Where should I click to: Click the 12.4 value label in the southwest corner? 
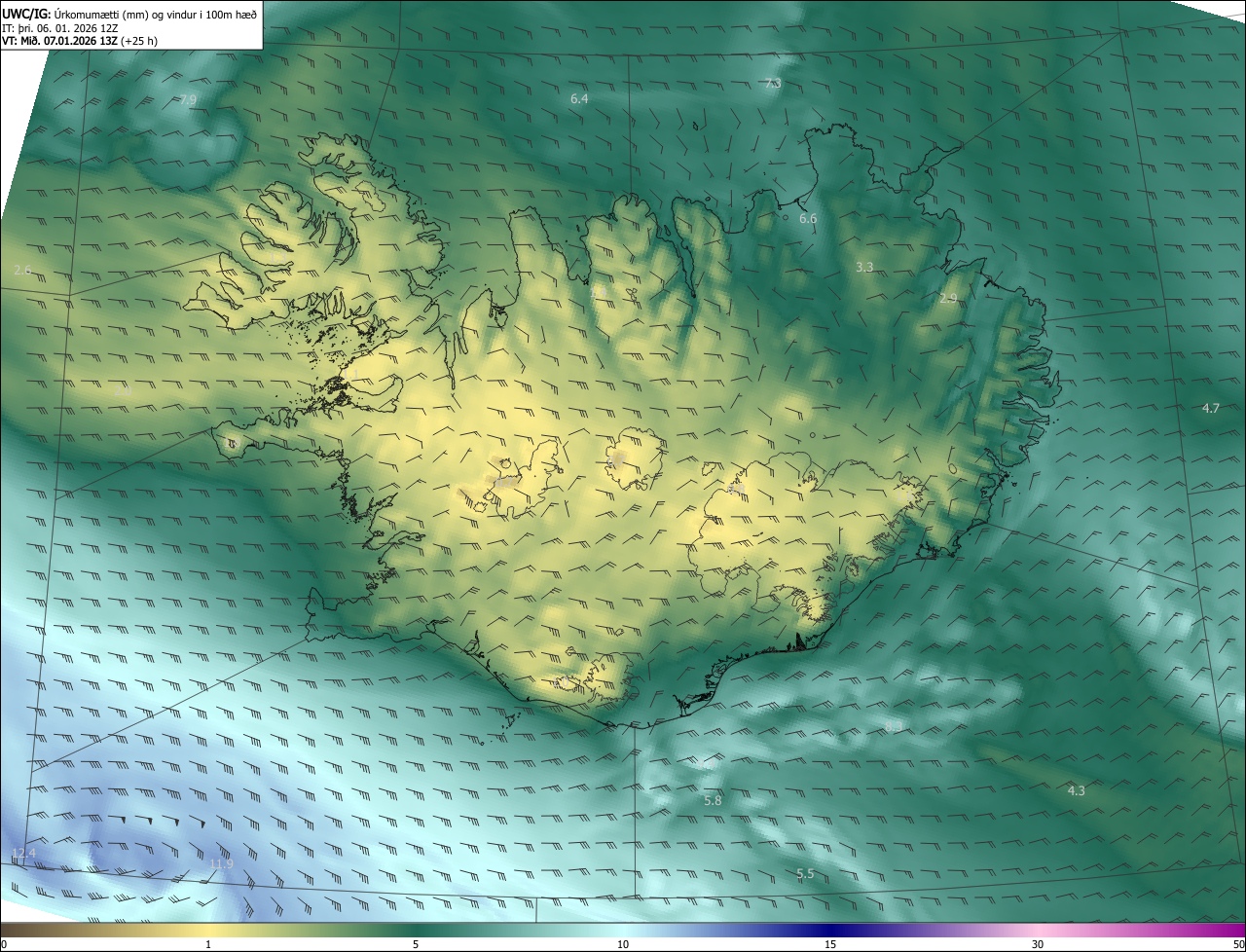(23, 854)
